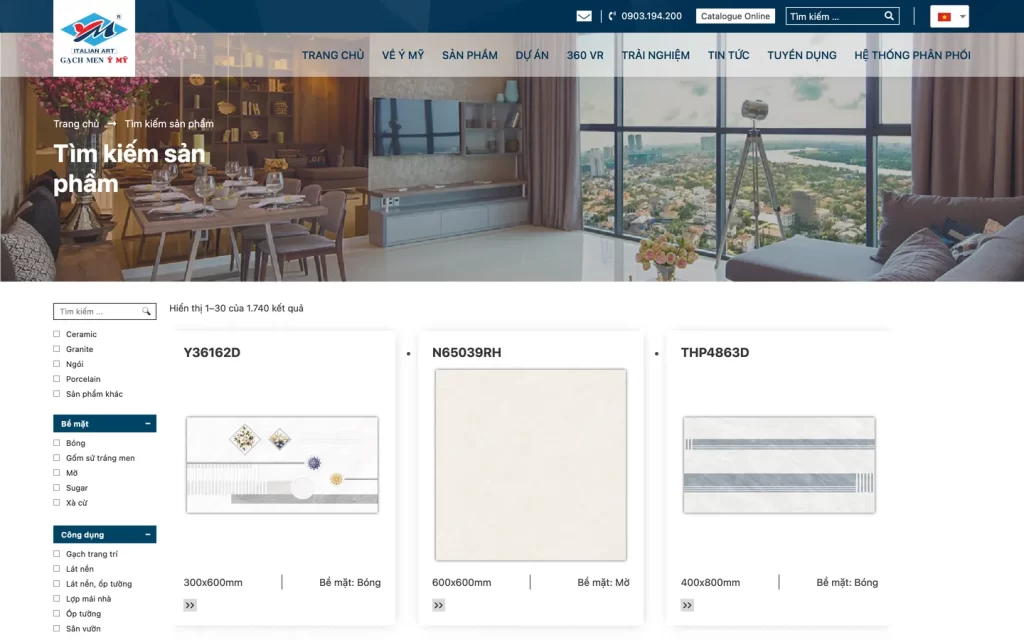Screen dimensions: 1024x640
Task: Tick the Sản phẩm khác checkbox
Action: [x=56, y=394]
